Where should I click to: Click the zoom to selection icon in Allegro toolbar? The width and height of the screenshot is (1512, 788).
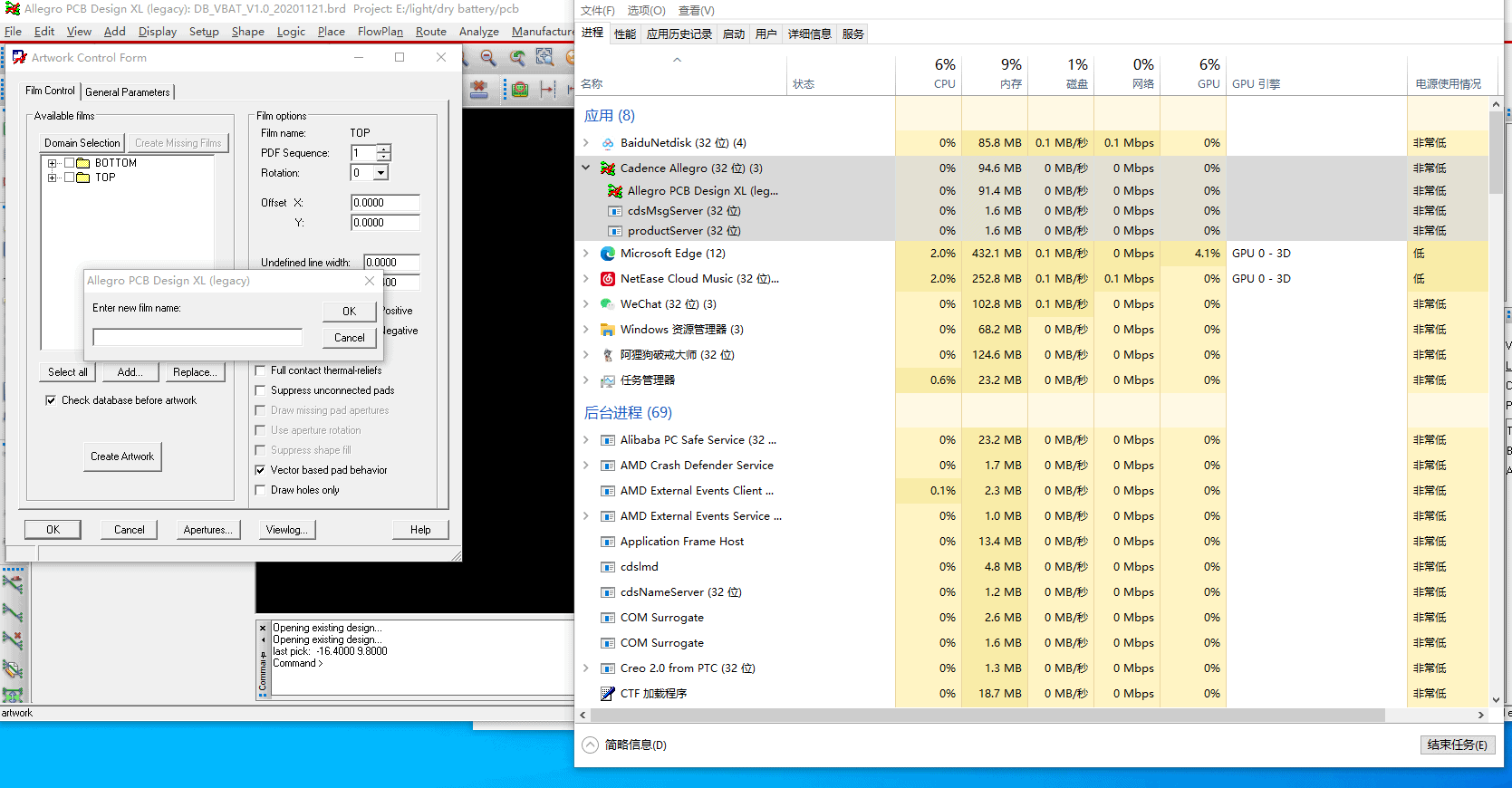[544, 57]
